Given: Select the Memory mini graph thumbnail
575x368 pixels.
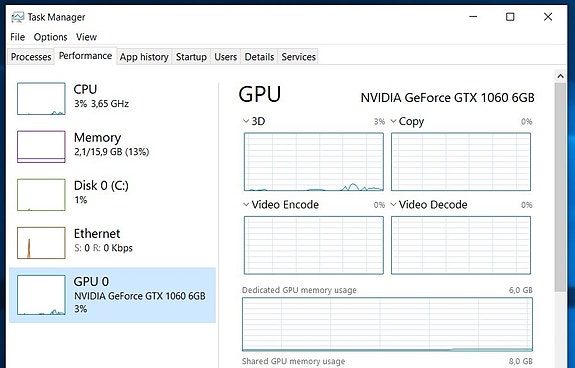Looking at the screenshot, I should click(41, 147).
